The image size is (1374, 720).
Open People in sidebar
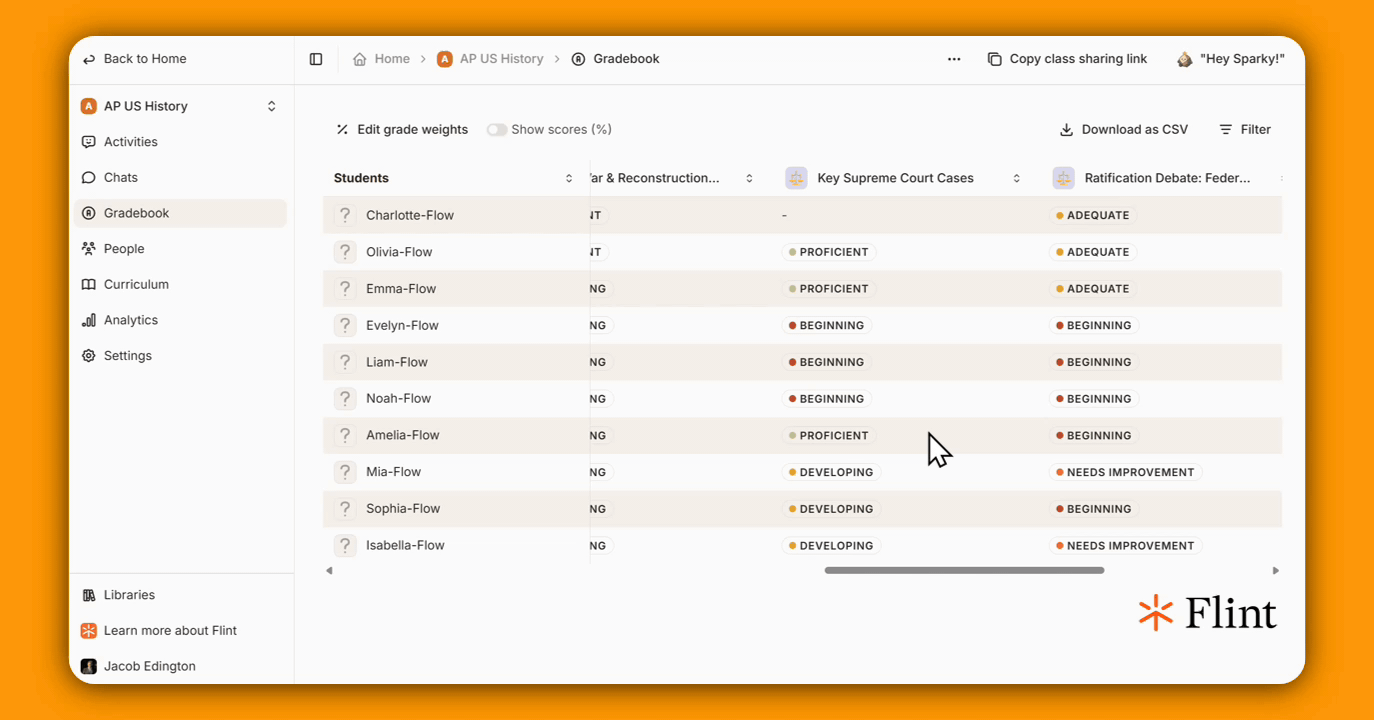pyautogui.click(x=180, y=249)
